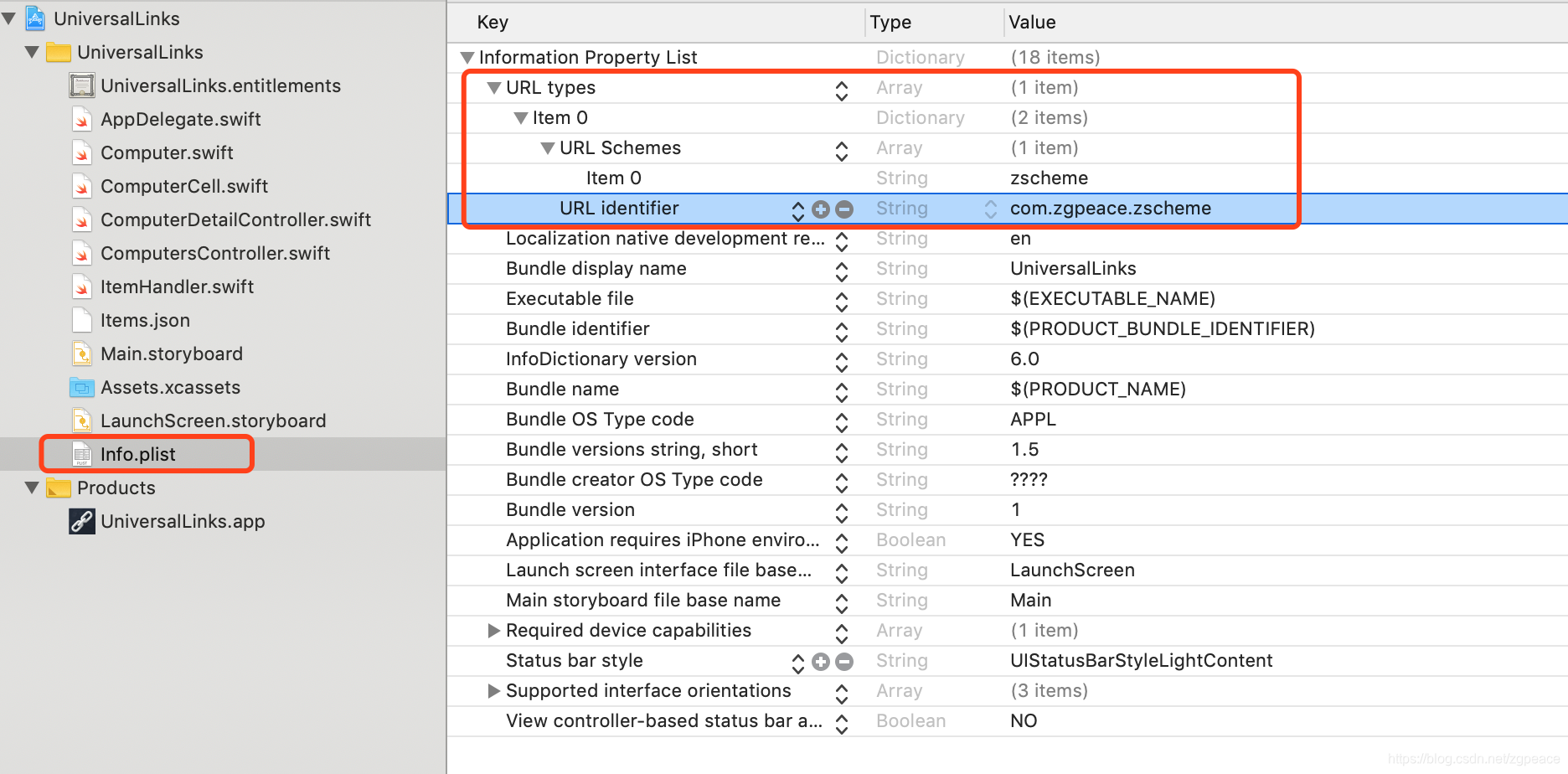Open key stepper for URL Schemes
The image size is (1568, 774).
pyautogui.click(x=842, y=151)
